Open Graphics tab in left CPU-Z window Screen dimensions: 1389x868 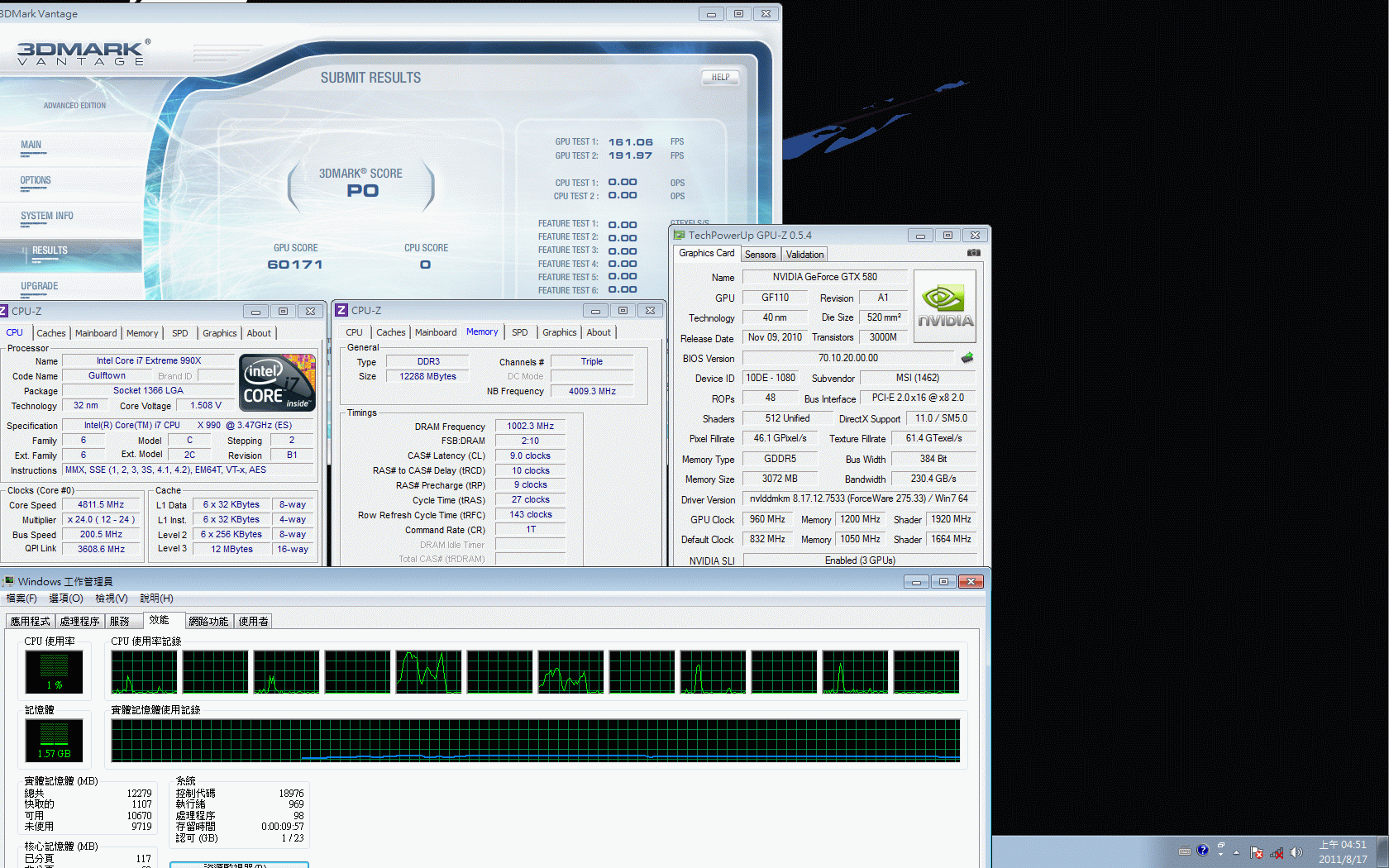click(220, 333)
